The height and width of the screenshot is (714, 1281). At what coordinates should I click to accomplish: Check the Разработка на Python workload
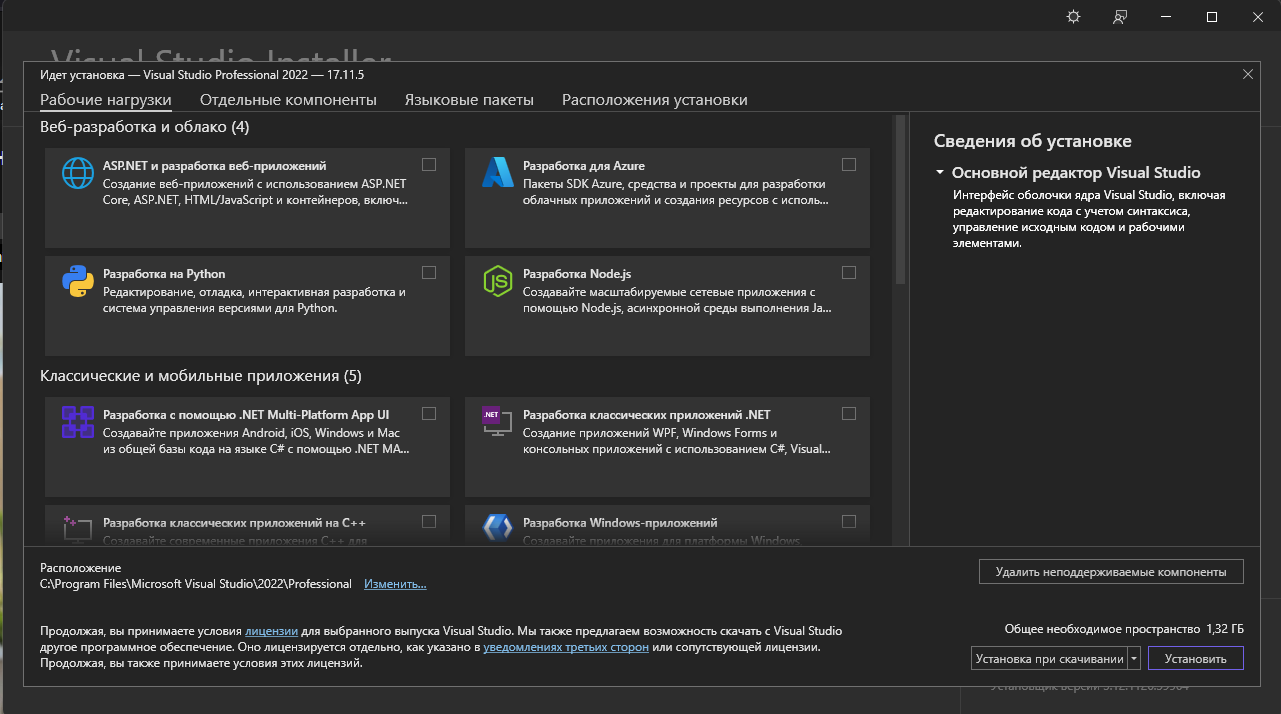429,273
